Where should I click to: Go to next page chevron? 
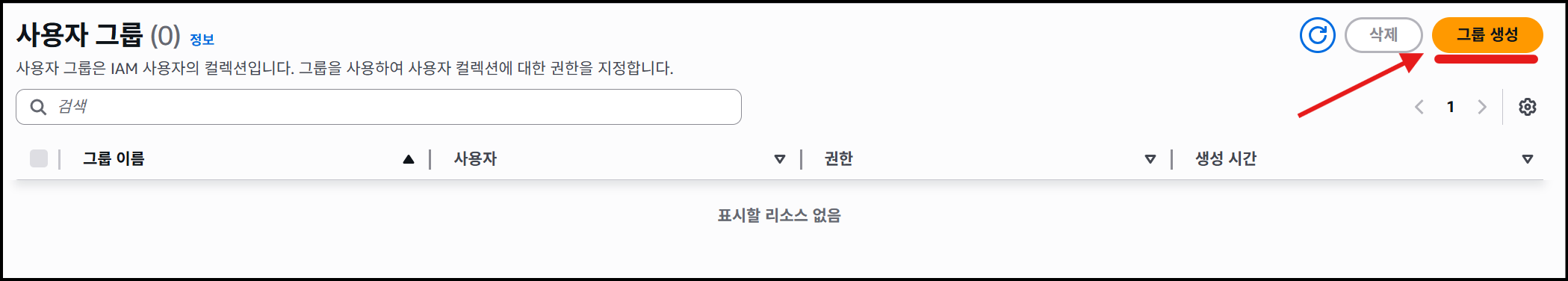coord(1482,107)
